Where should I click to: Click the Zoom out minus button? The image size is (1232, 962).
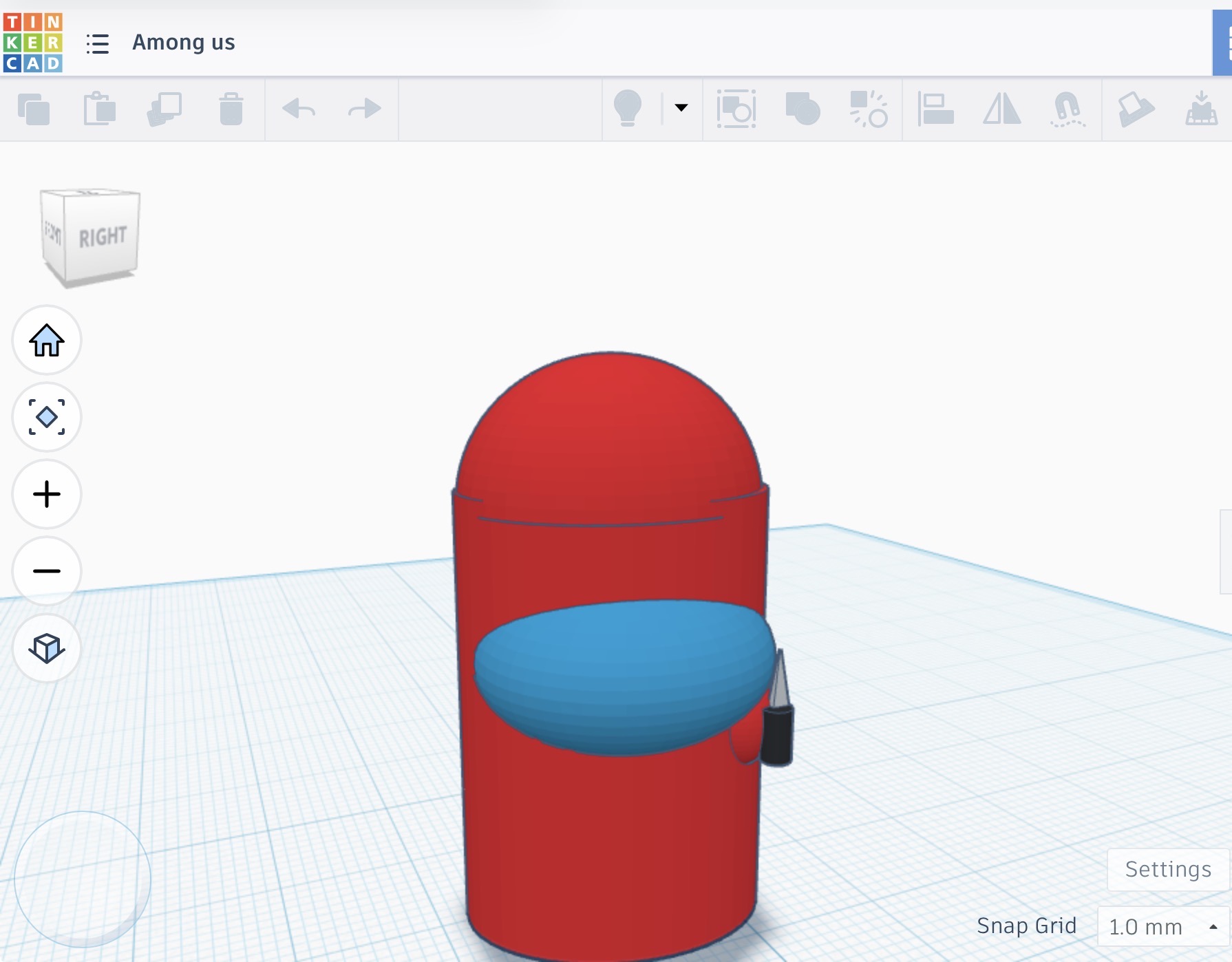tap(47, 571)
